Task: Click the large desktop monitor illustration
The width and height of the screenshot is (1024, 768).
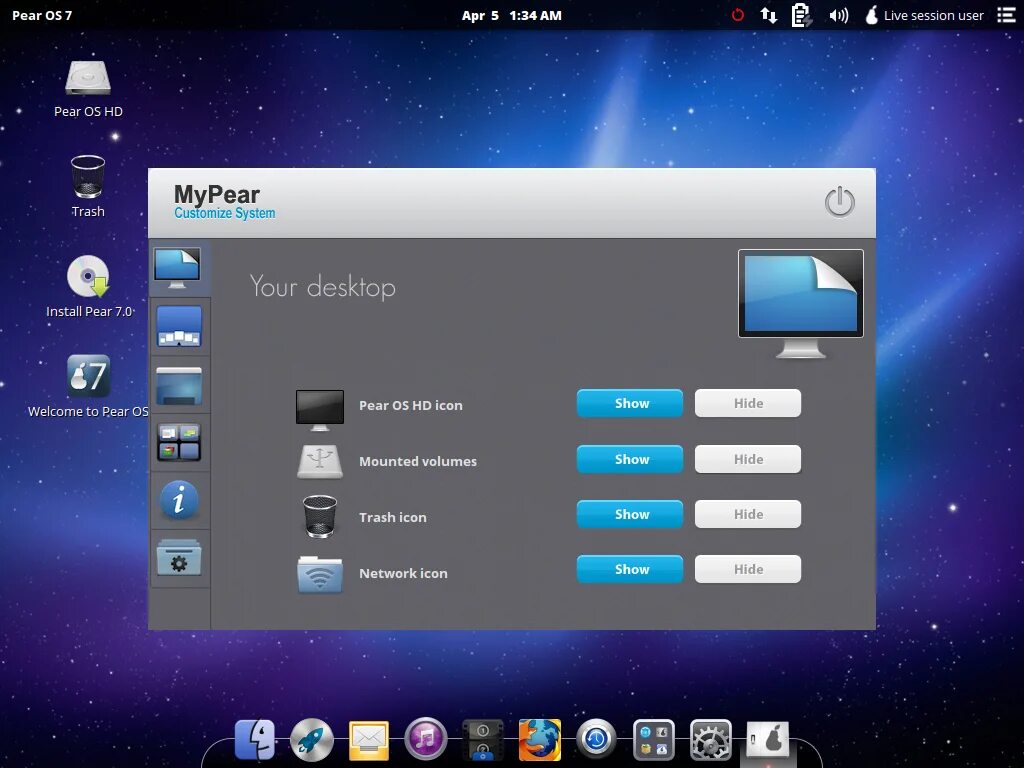Action: tap(801, 303)
